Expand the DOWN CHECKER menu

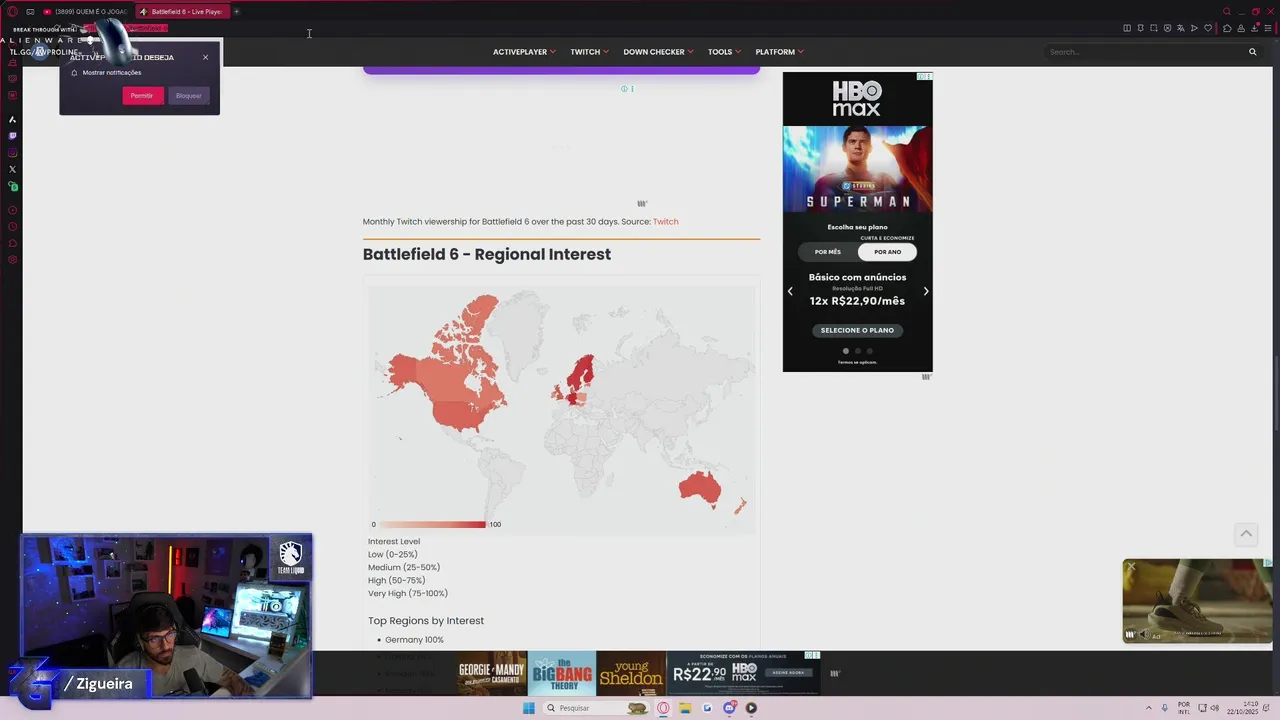658,52
